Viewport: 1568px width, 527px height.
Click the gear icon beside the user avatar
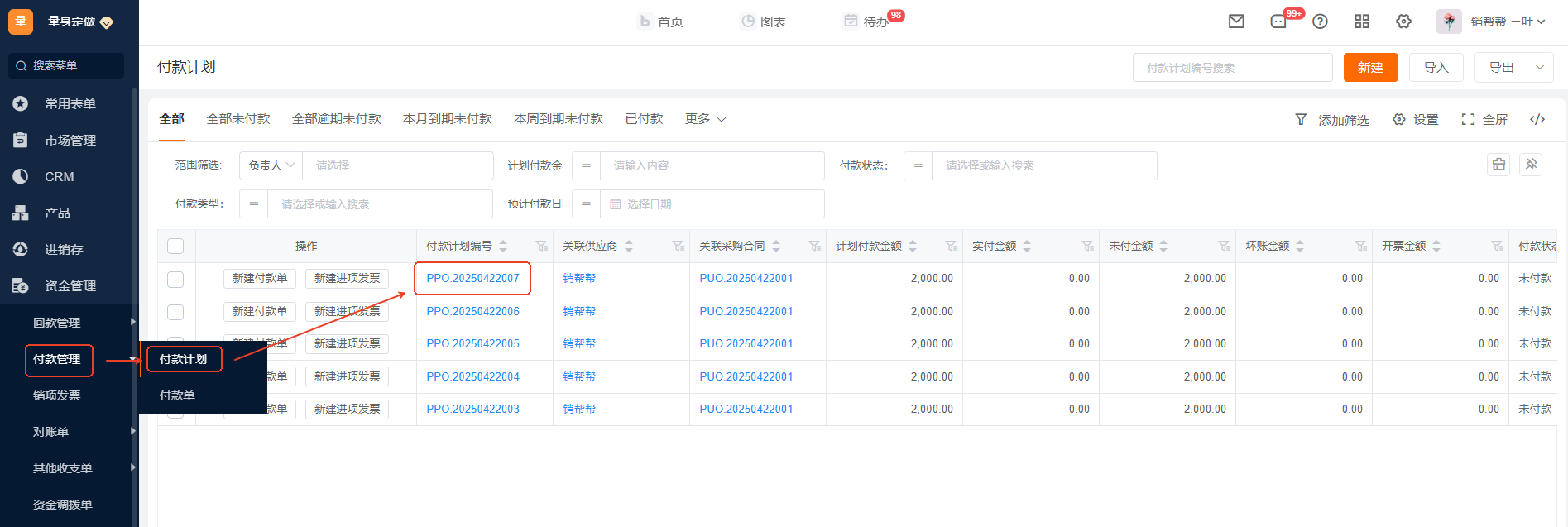(x=1403, y=22)
